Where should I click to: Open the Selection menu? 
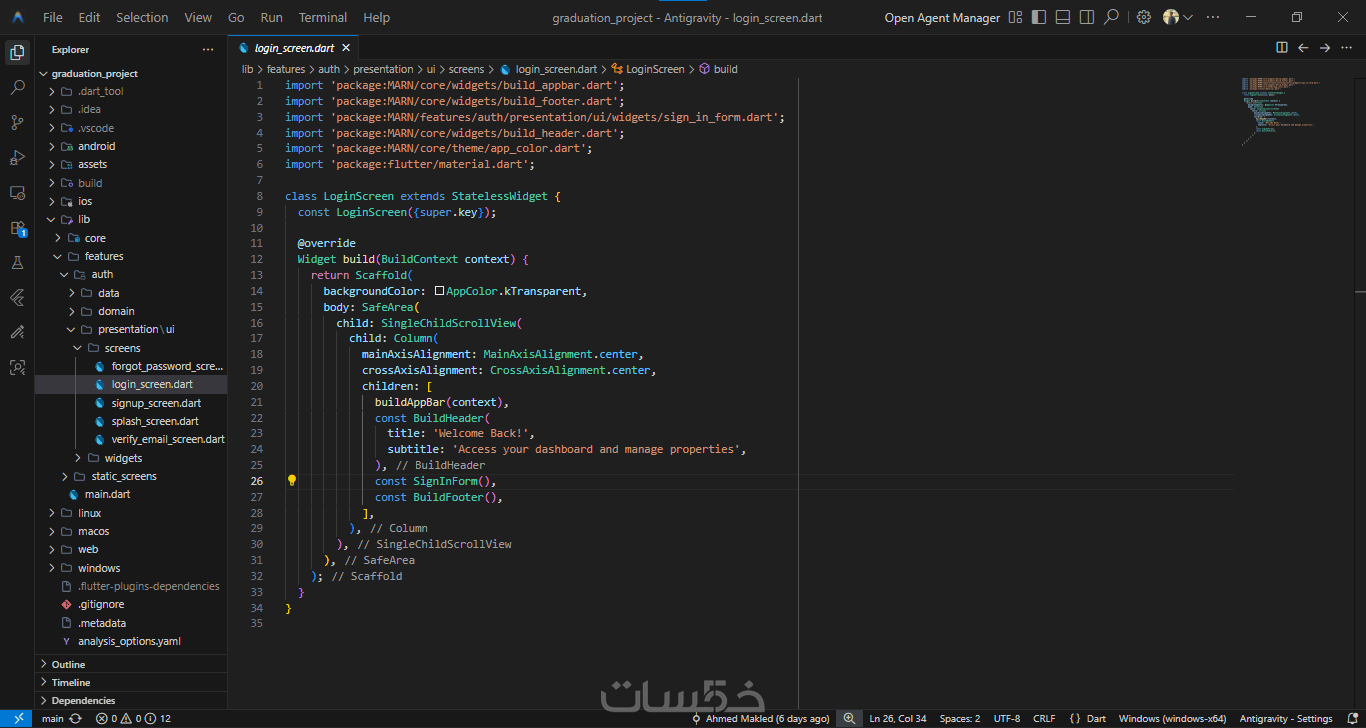142,17
